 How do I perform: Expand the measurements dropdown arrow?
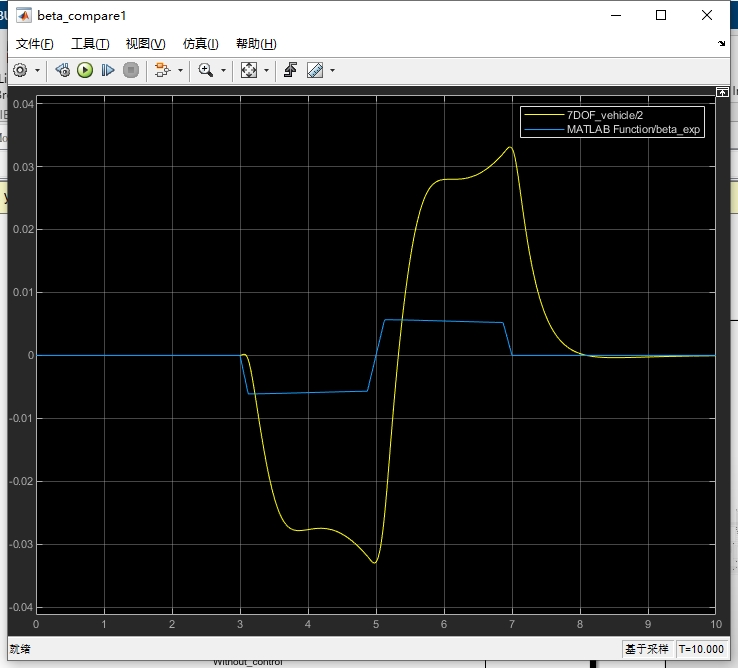332,71
